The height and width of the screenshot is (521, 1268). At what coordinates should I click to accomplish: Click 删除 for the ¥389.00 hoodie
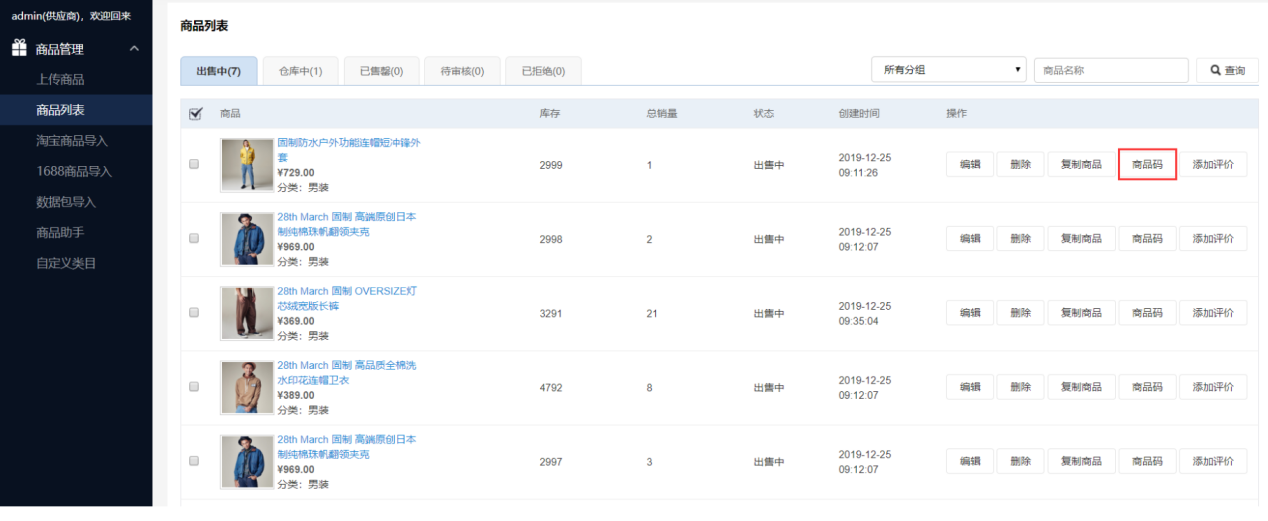click(x=1020, y=387)
